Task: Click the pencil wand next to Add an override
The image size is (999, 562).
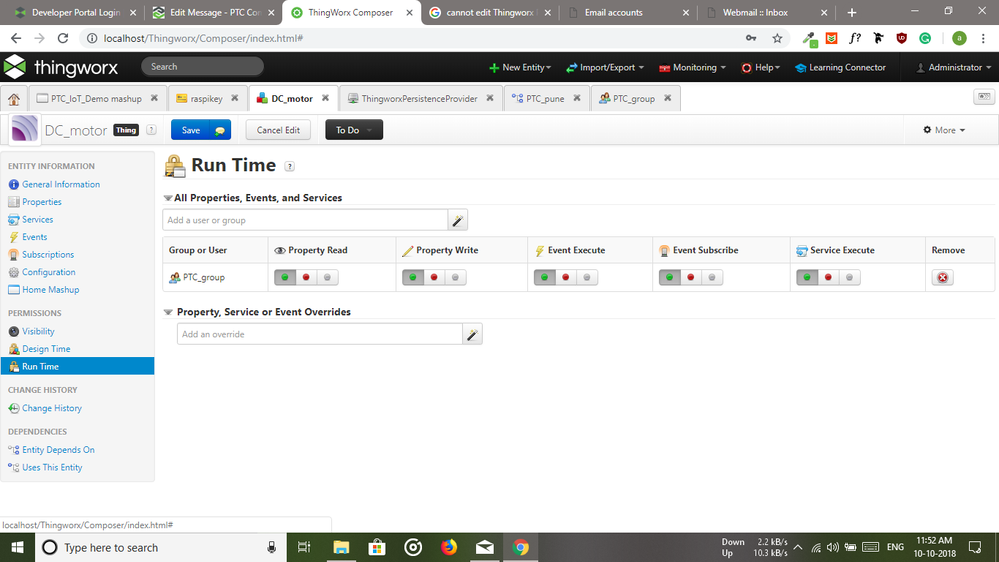Action: (x=472, y=335)
